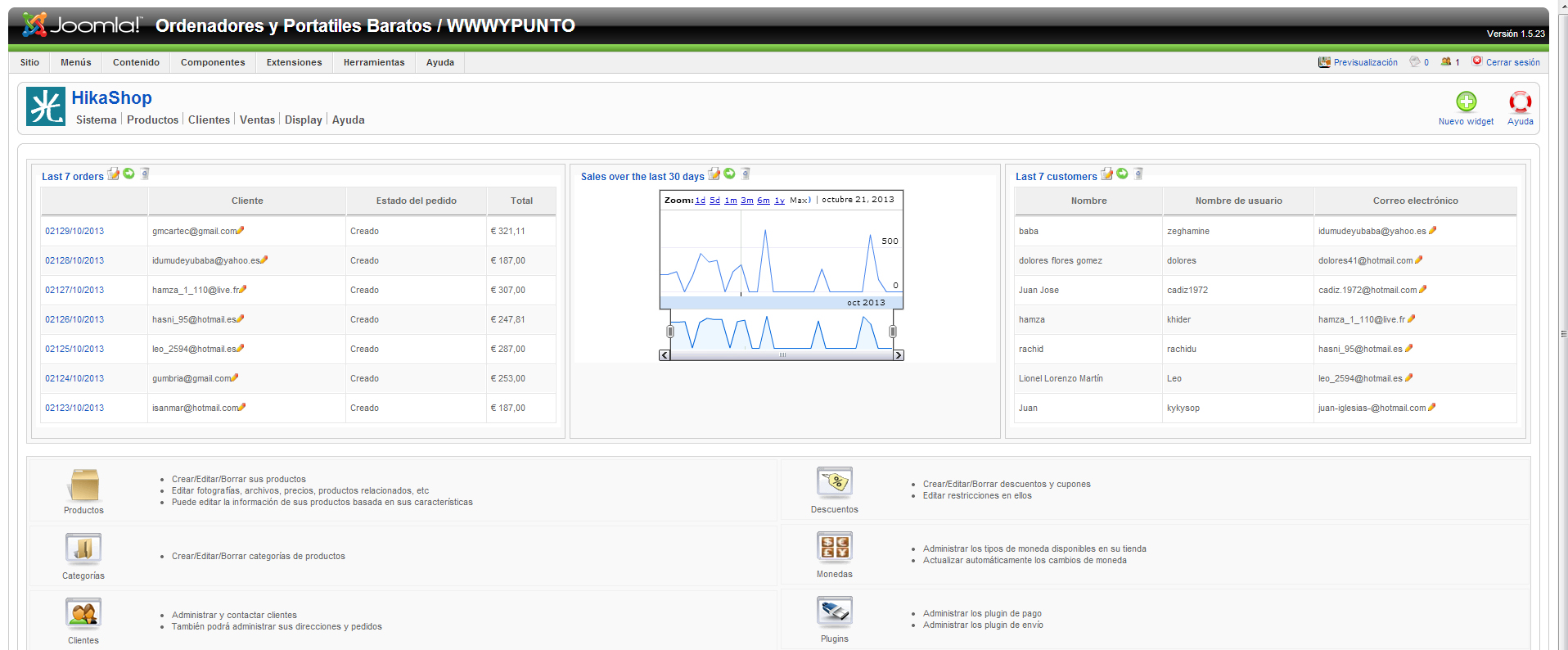Click the right range handle on sales chart
Image resolution: width=1568 pixels, height=650 pixels.
pos(893,332)
